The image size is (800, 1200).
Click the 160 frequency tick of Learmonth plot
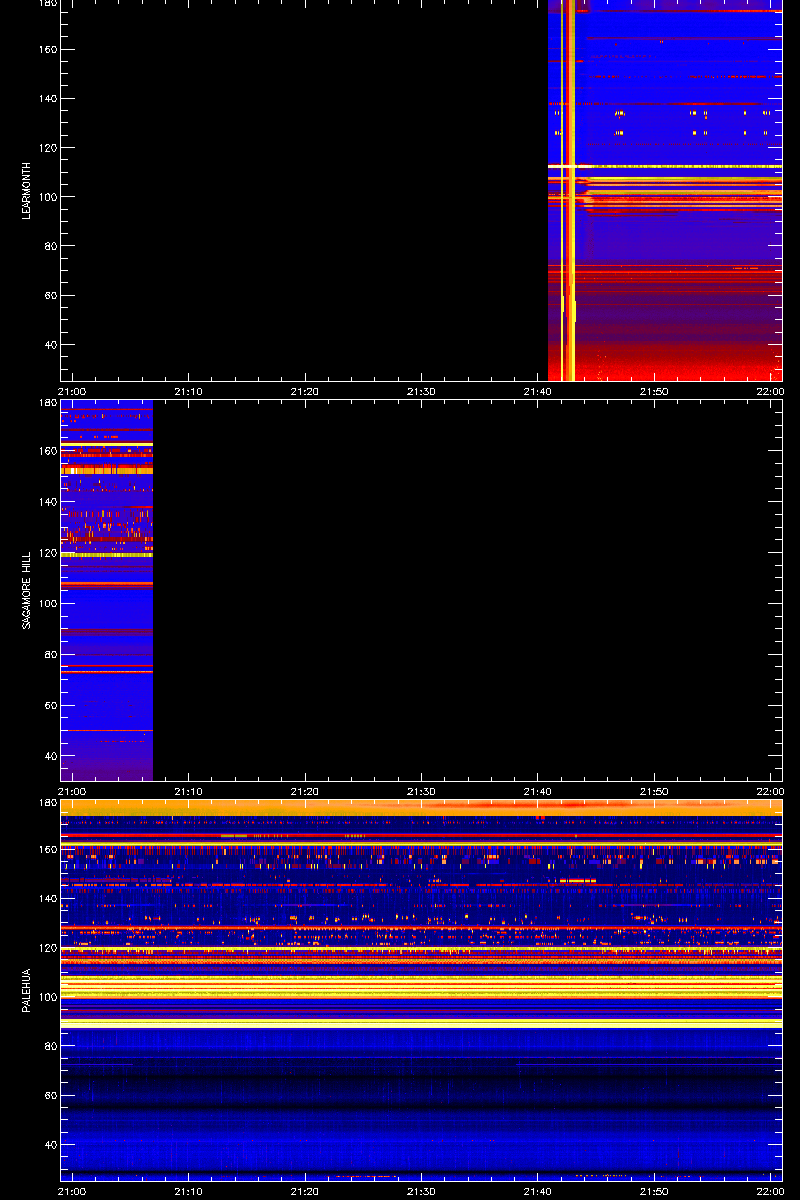coord(48,50)
